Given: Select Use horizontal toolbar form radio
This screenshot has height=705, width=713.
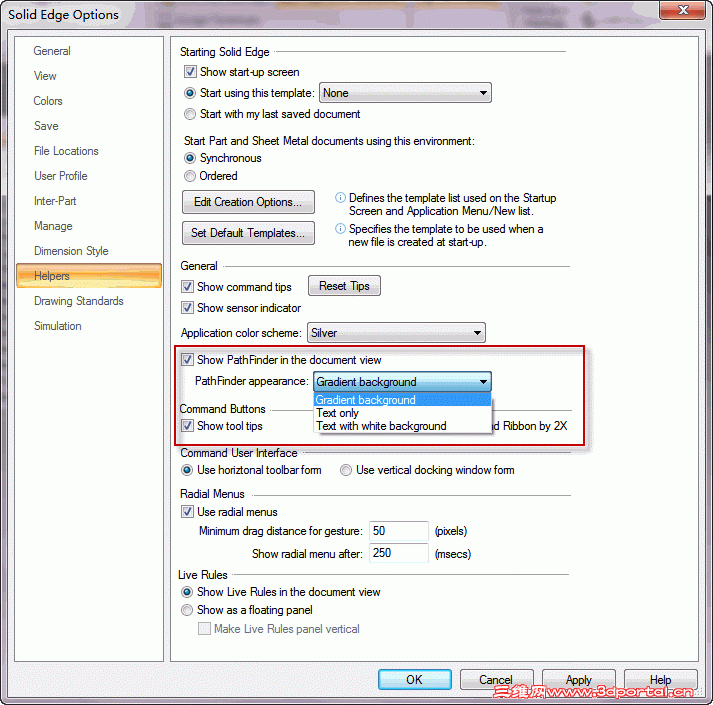Looking at the screenshot, I should [187, 470].
